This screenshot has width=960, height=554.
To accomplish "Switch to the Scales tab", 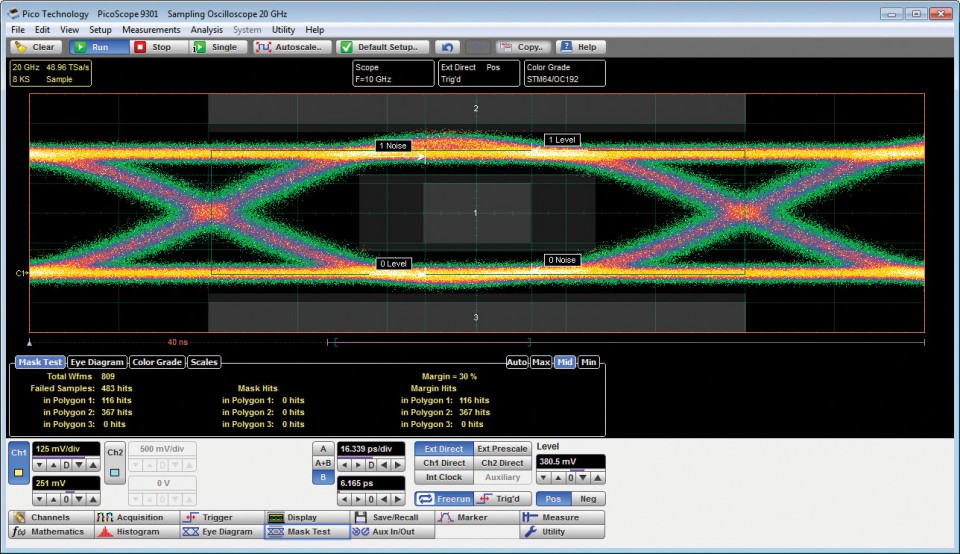I will coord(204,362).
